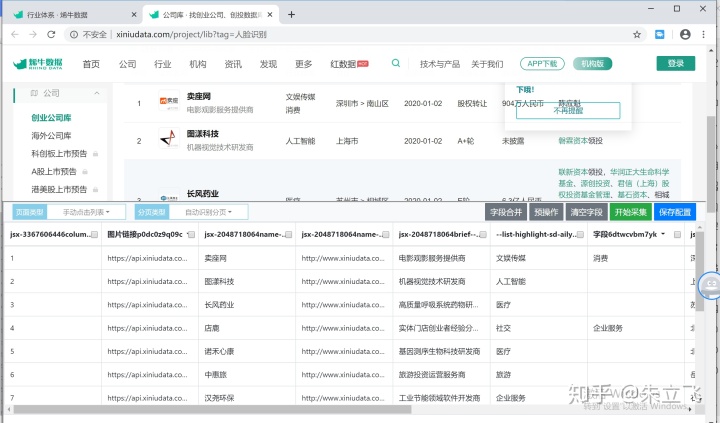Click the browser back arrow

click(15, 34)
